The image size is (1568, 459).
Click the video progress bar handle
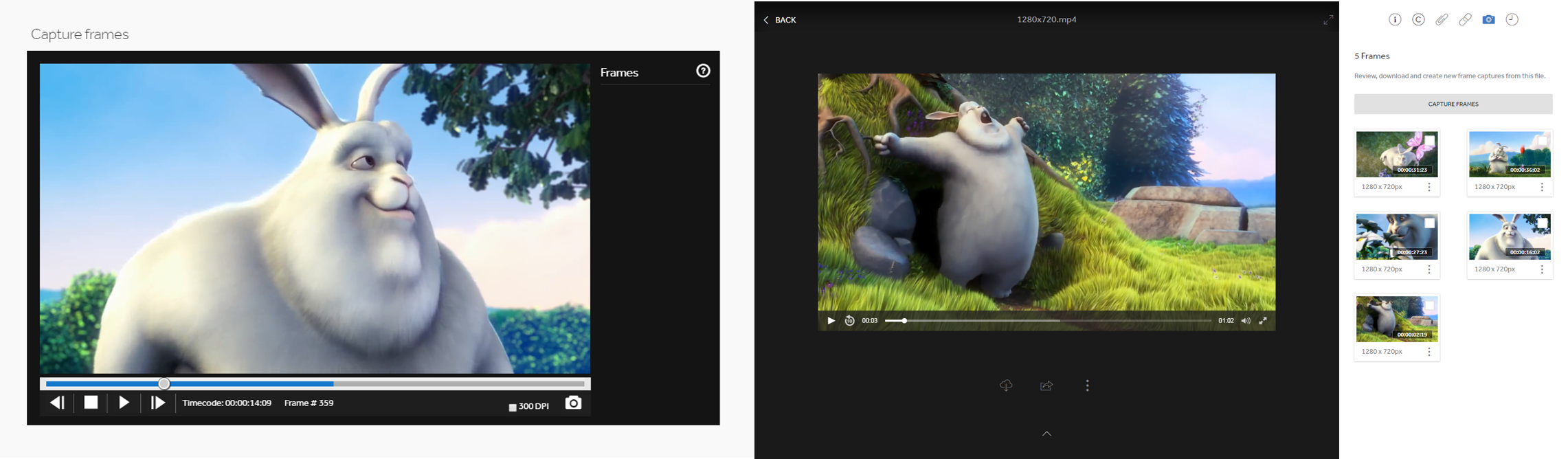(904, 321)
